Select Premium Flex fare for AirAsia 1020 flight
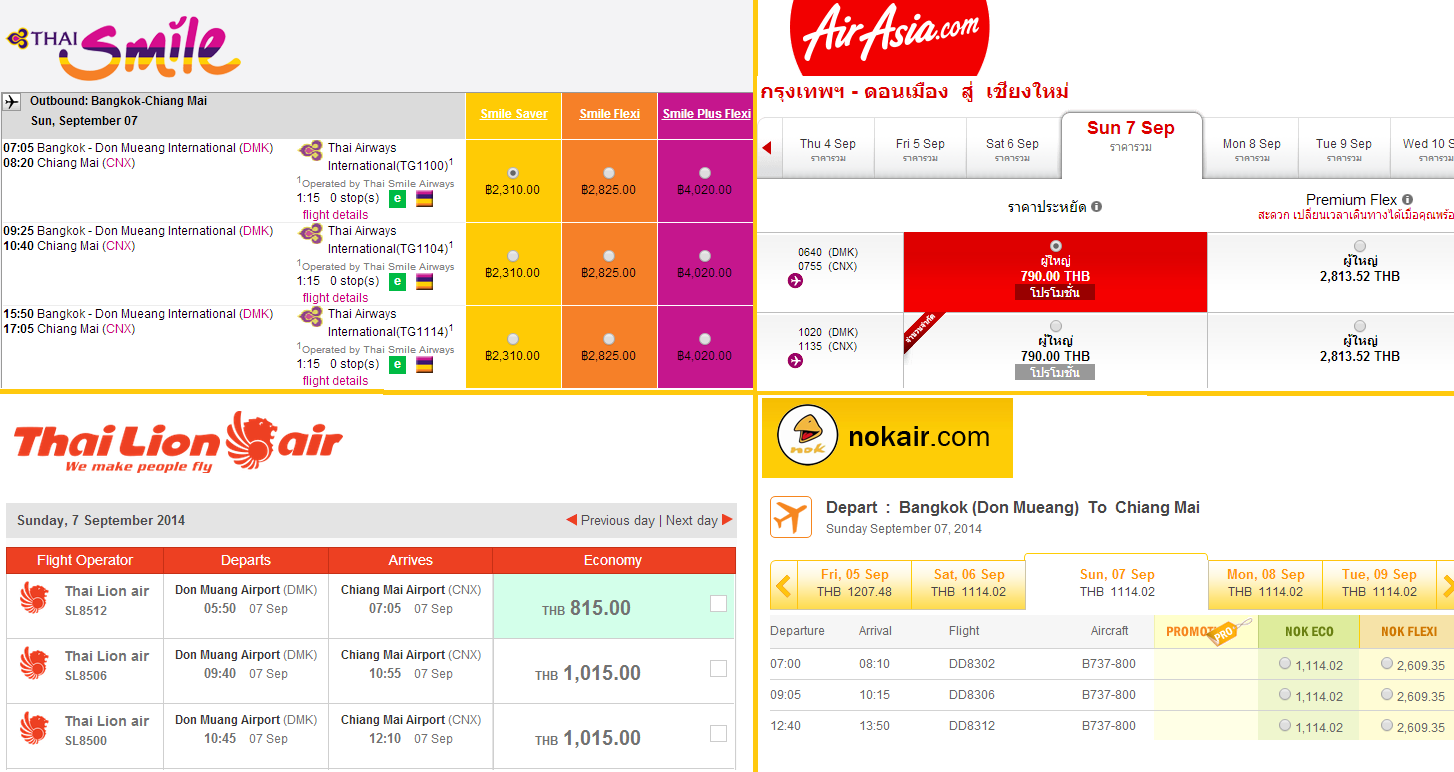 coord(1360,326)
